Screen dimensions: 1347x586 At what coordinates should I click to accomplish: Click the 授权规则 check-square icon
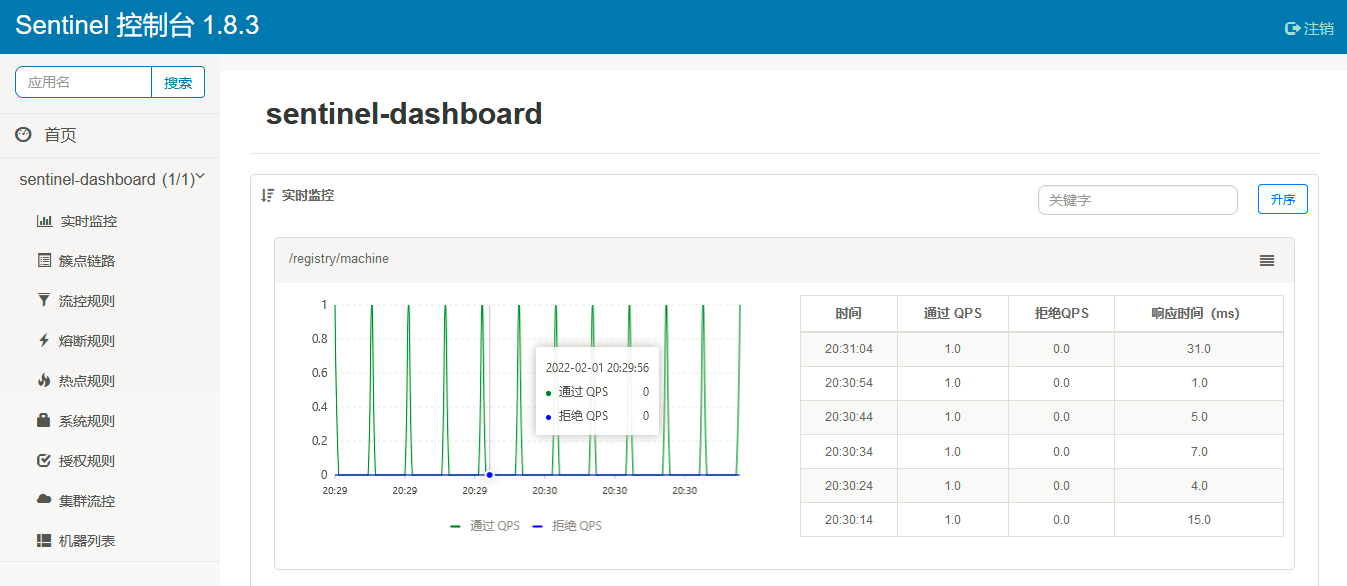[x=44, y=460]
